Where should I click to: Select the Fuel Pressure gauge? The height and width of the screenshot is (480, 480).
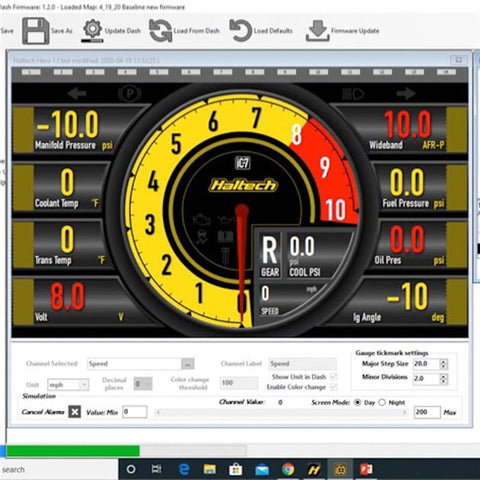point(421,187)
